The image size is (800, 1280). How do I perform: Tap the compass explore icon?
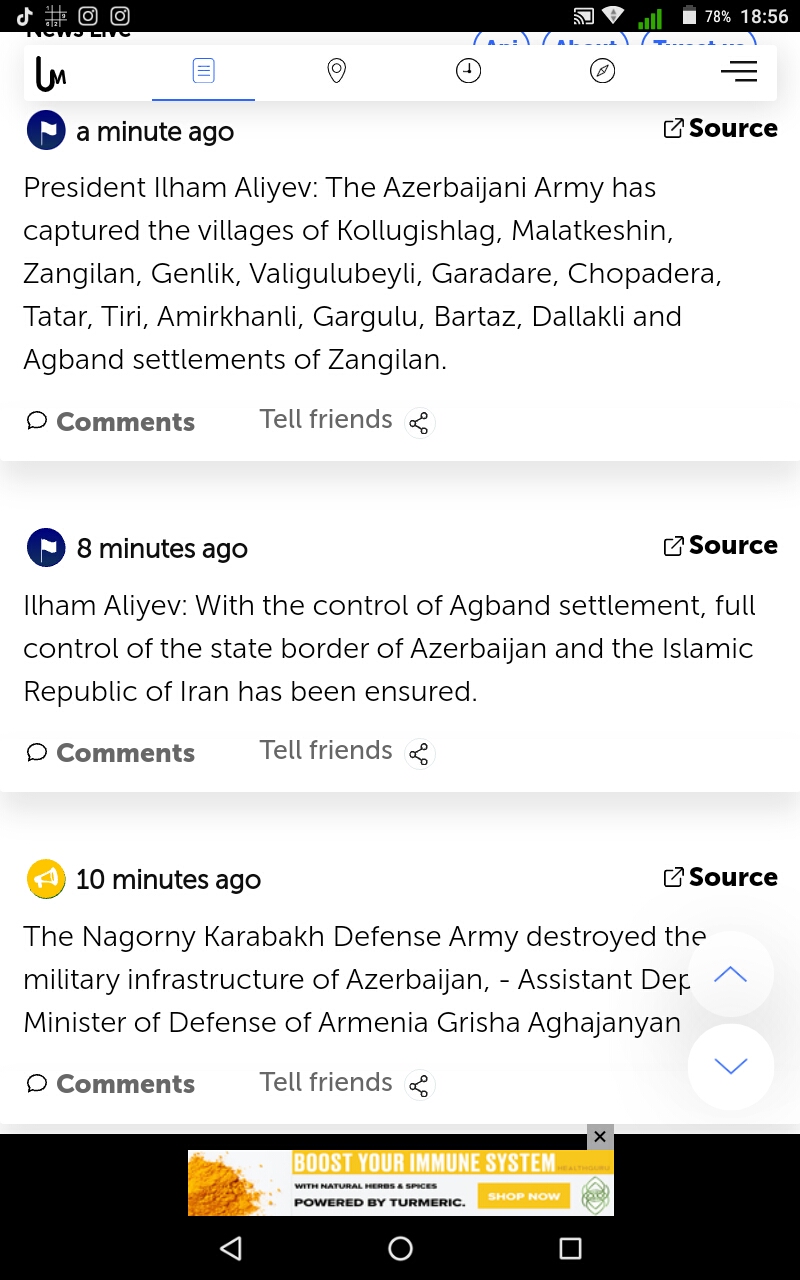coord(602,71)
